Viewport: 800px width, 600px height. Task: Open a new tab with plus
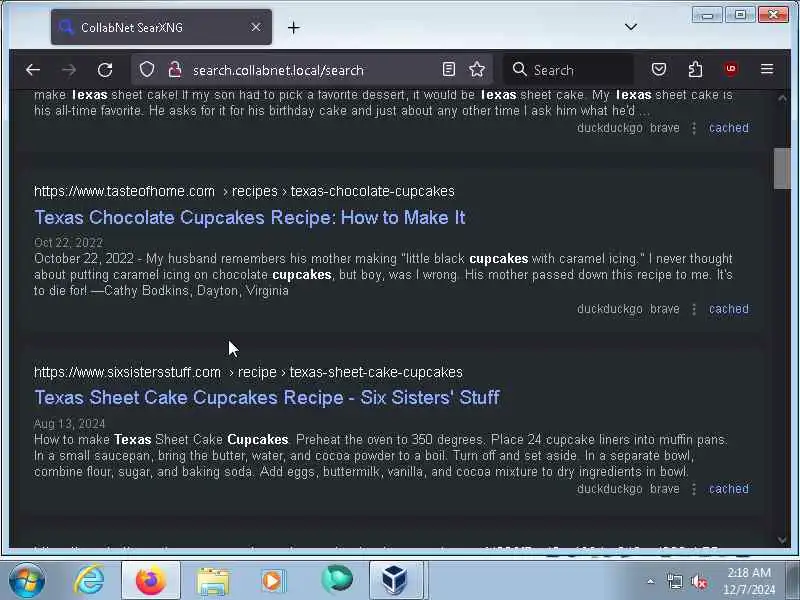click(x=293, y=28)
